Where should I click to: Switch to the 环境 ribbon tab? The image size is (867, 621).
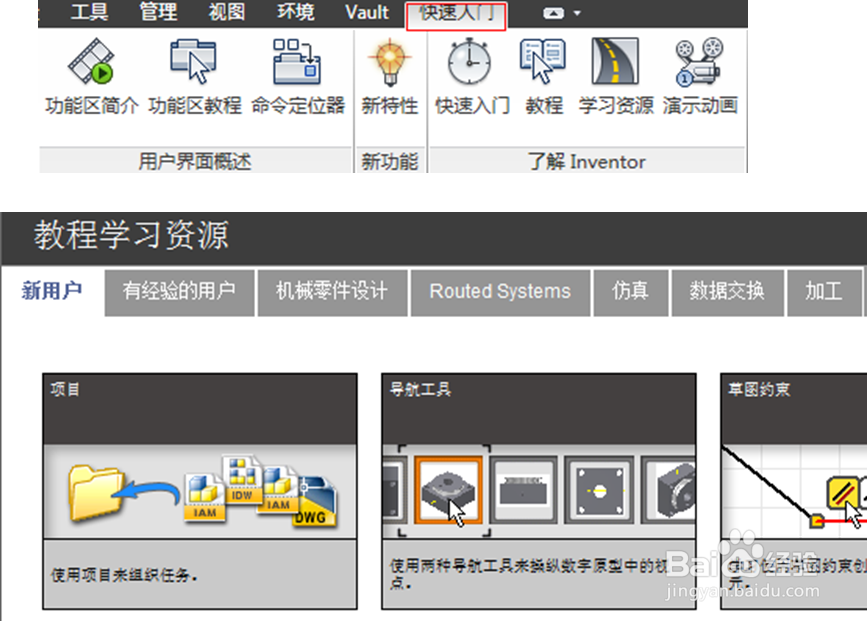296,12
